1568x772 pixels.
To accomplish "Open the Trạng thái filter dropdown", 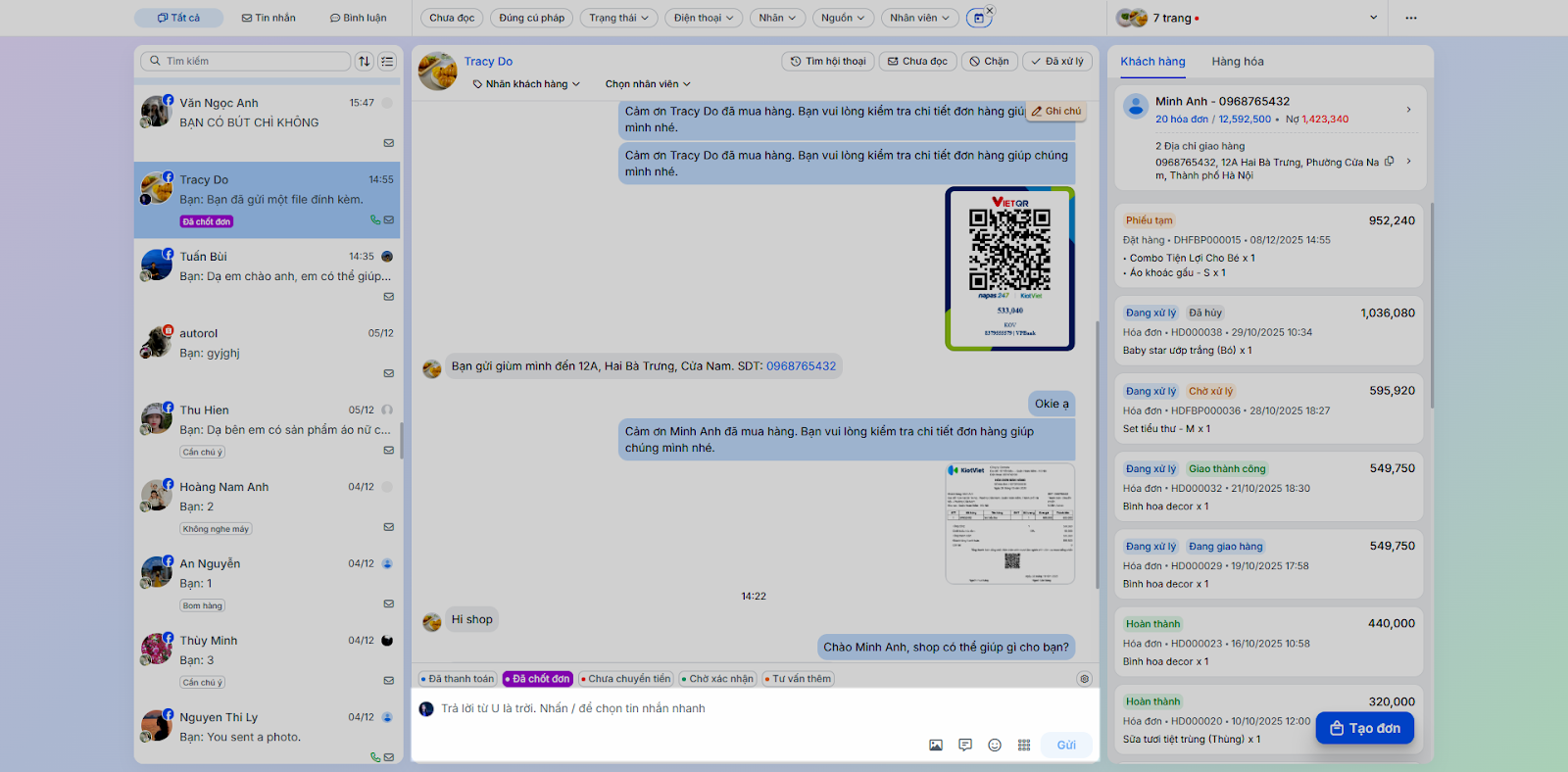I will pyautogui.click(x=618, y=18).
